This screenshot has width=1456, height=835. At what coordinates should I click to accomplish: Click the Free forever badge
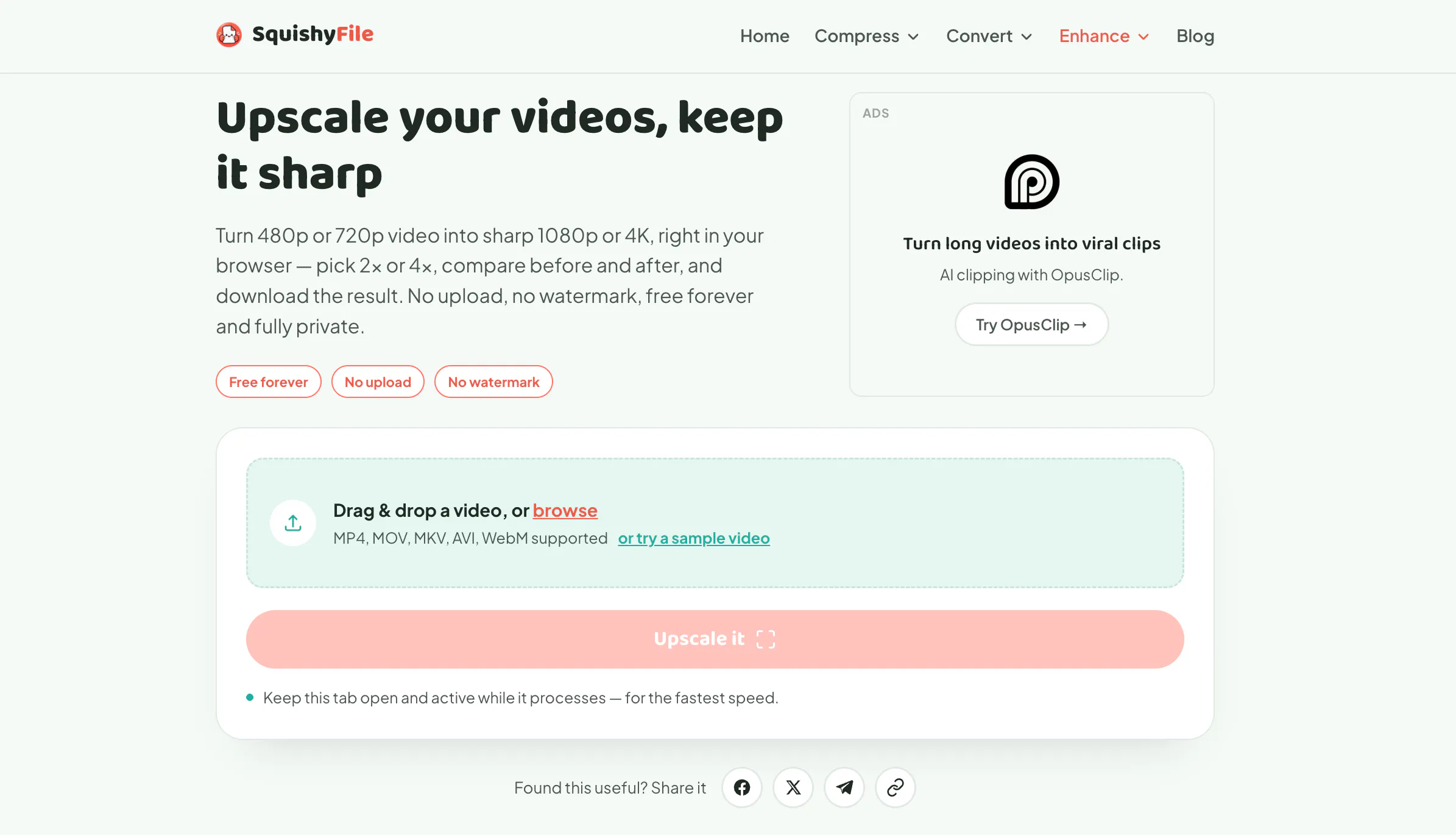pos(269,382)
